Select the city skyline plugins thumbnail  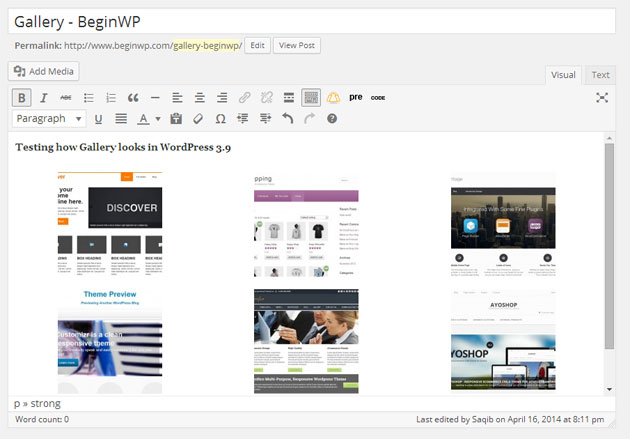coord(503,224)
